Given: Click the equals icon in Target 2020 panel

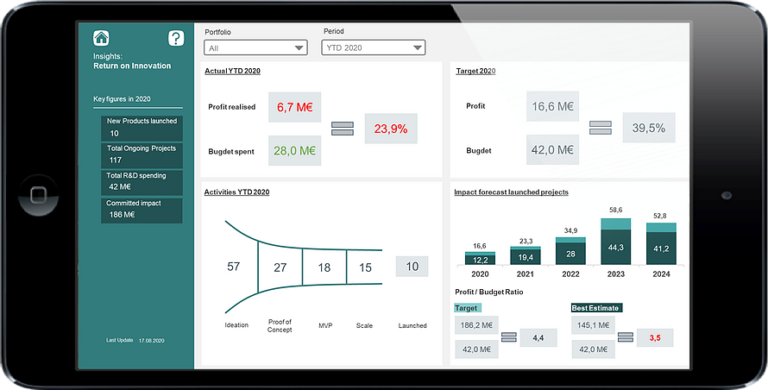Looking at the screenshot, I should 600,128.
